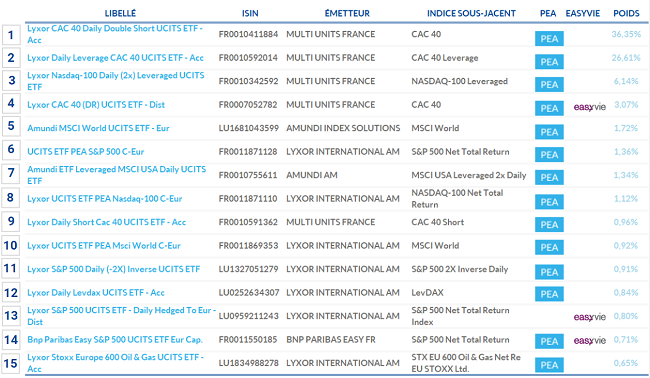Click easyvie logo on Lyxor CAC 40 (DR) row
Screen dimensions: 650x378
[589, 107]
